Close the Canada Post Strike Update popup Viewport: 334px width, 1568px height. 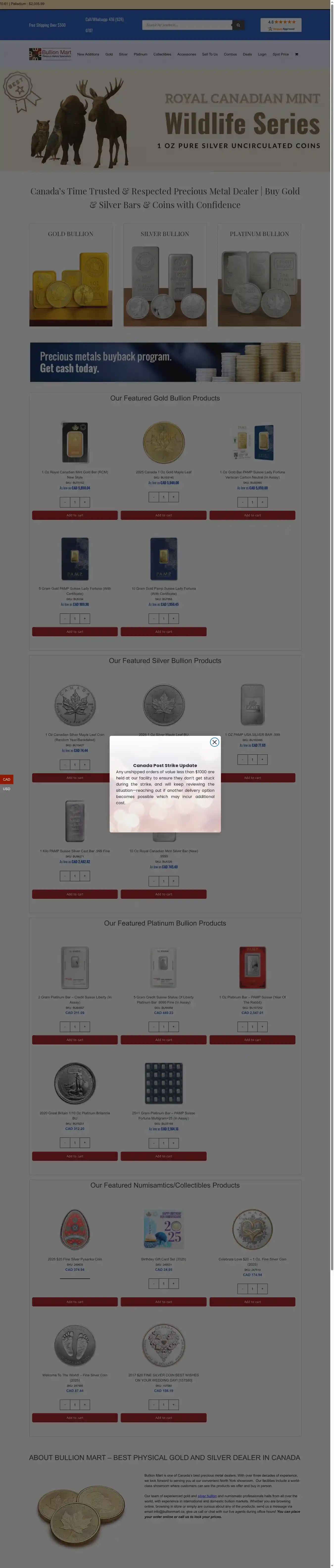click(214, 742)
